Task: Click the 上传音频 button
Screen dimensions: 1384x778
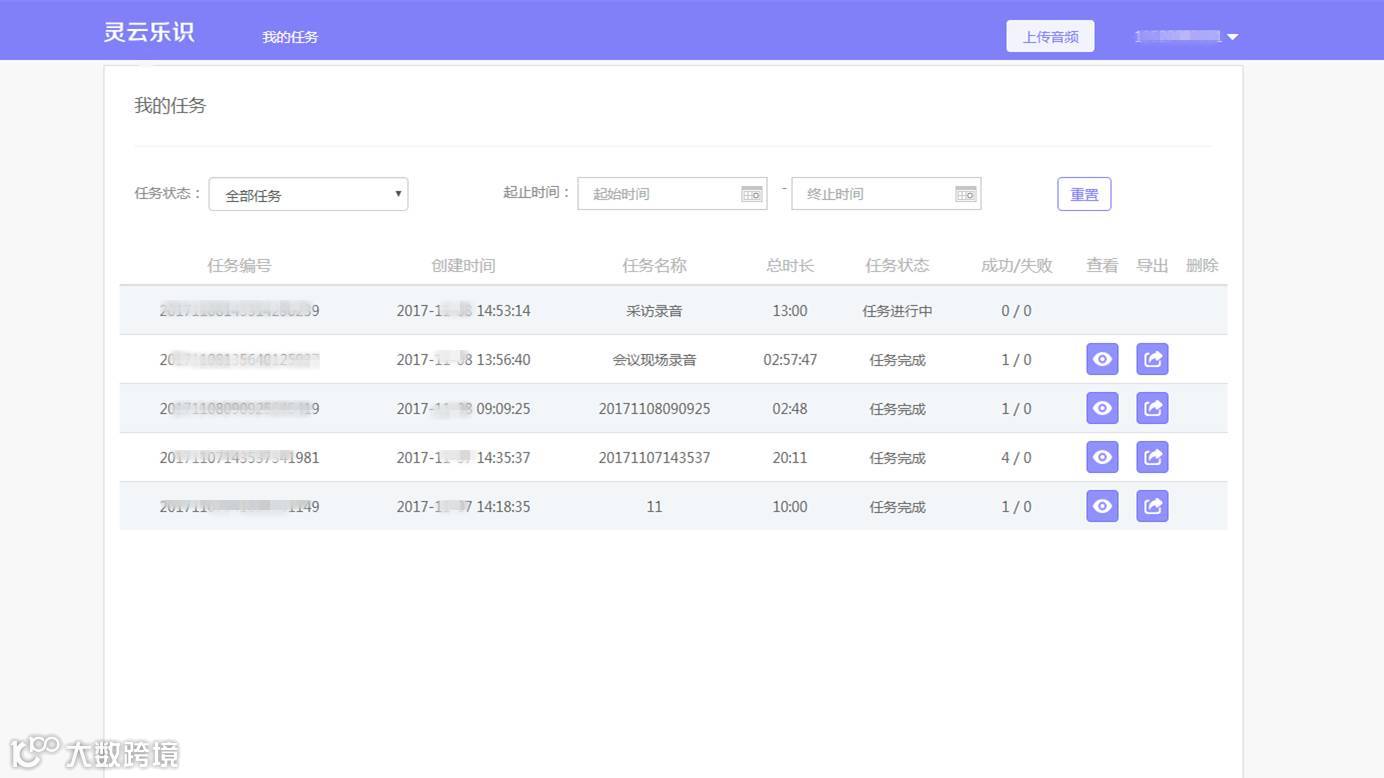Action: tap(1050, 36)
